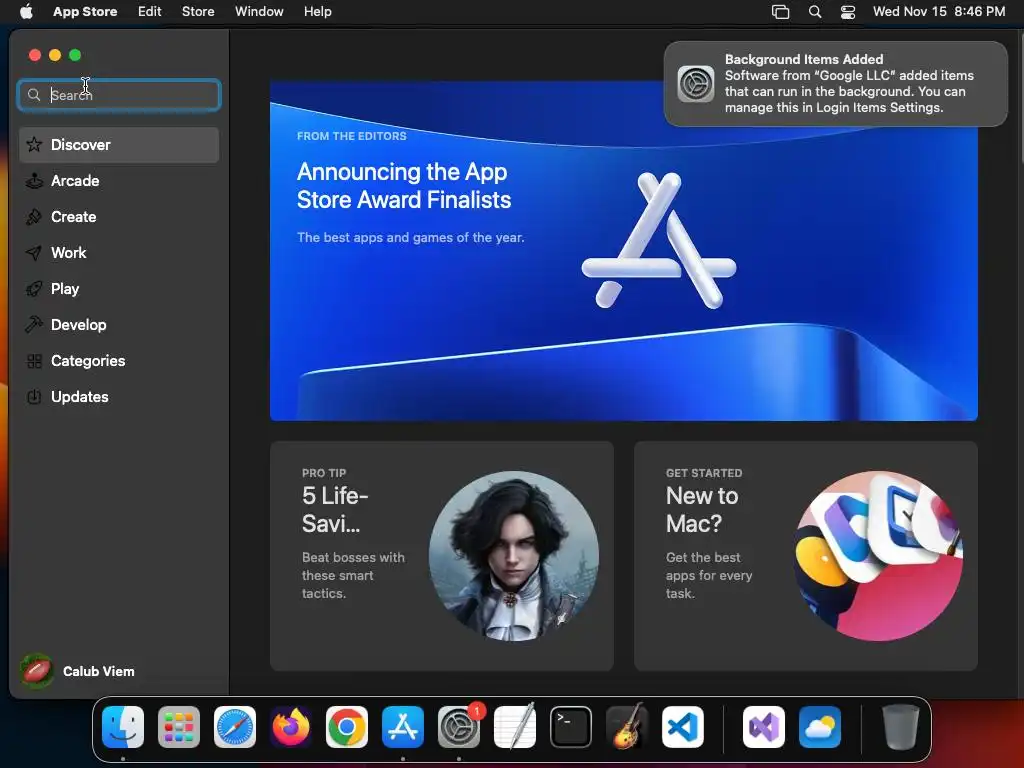Open Trash from the Dock
Screen dimensions: 1024x768
click(x=901, y=727)
